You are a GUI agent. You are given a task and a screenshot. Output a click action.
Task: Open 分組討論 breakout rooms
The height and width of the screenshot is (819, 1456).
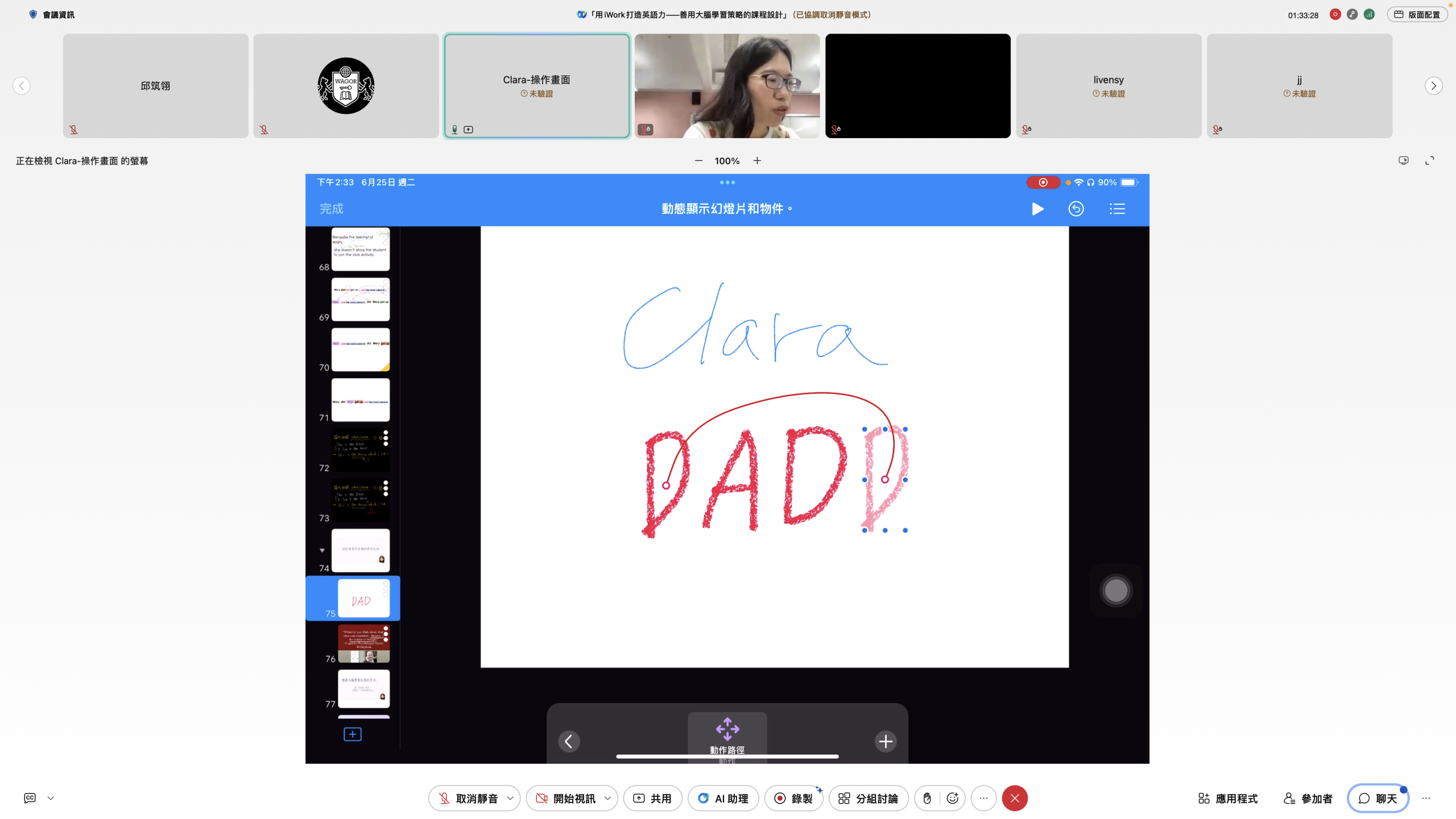click(868, 798)
